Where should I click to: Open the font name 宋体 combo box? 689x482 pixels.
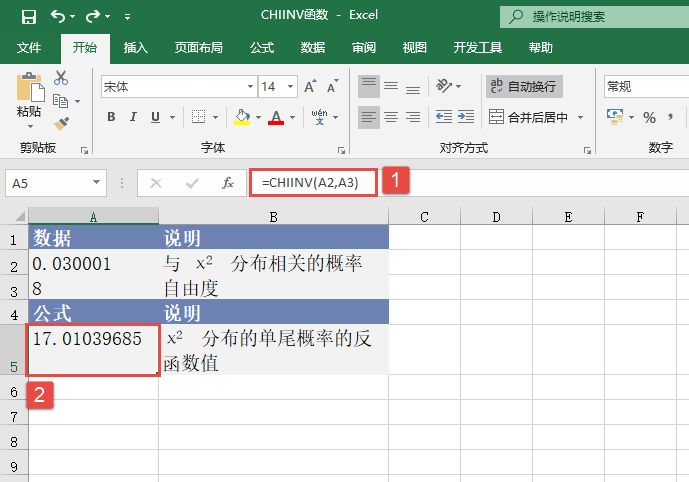178,87
